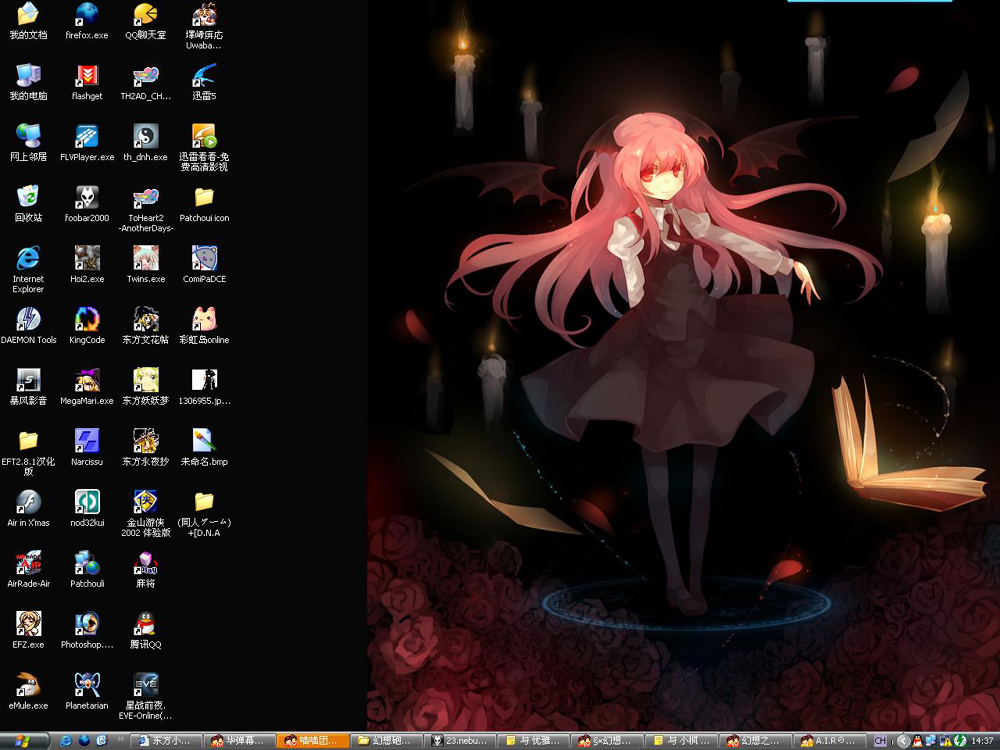Open 彩虹岛online shortcut
1000x750 pixels.
(x=204, y=327)
